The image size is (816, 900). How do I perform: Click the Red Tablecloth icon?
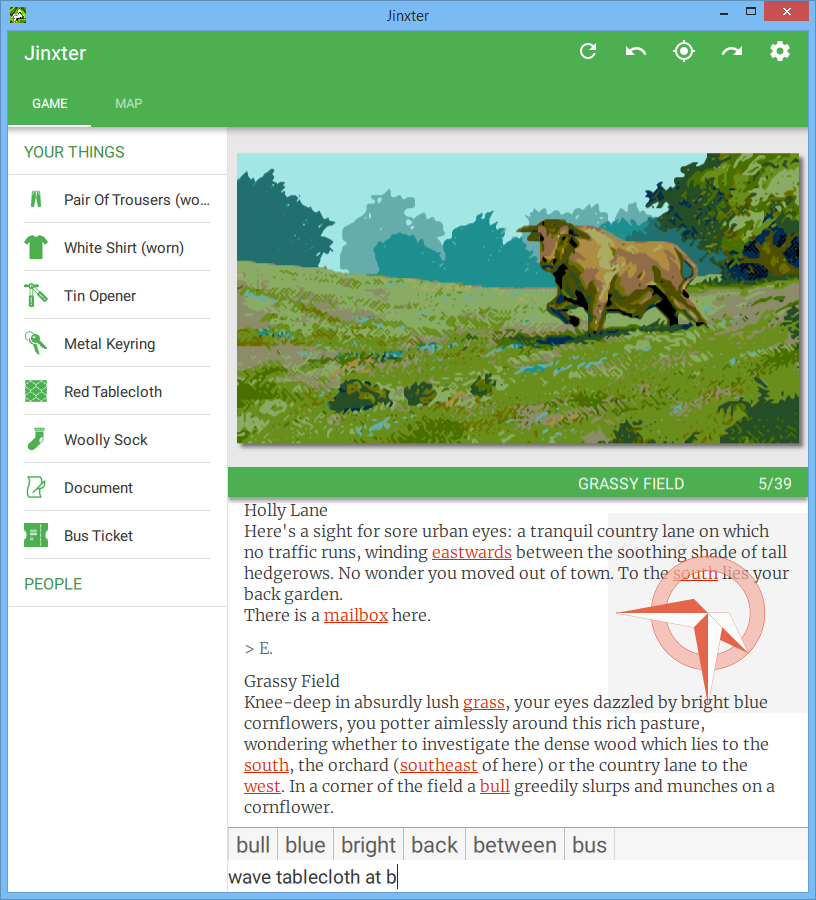pos(36,391)
